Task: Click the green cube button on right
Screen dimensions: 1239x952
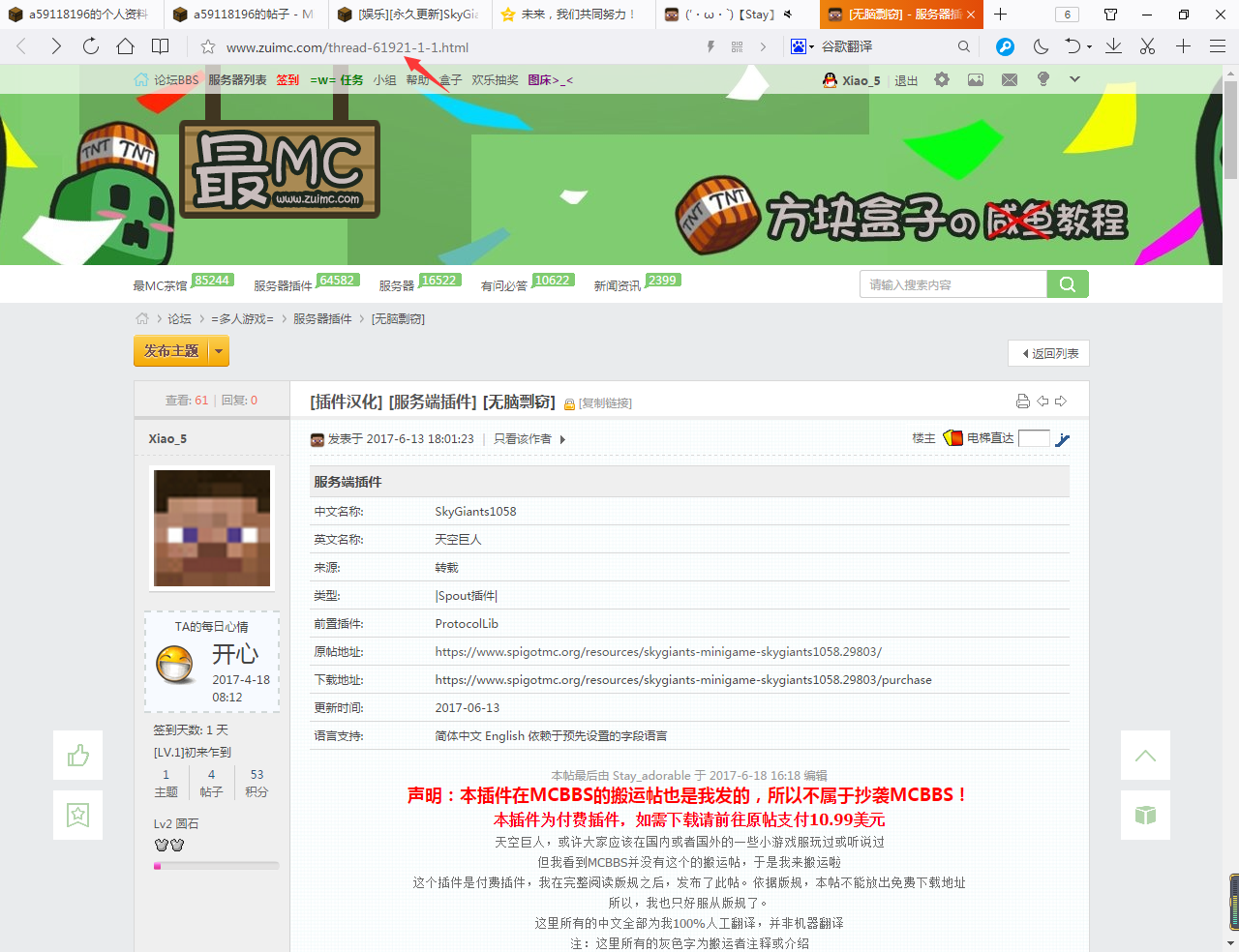Action: (1145, 815)
